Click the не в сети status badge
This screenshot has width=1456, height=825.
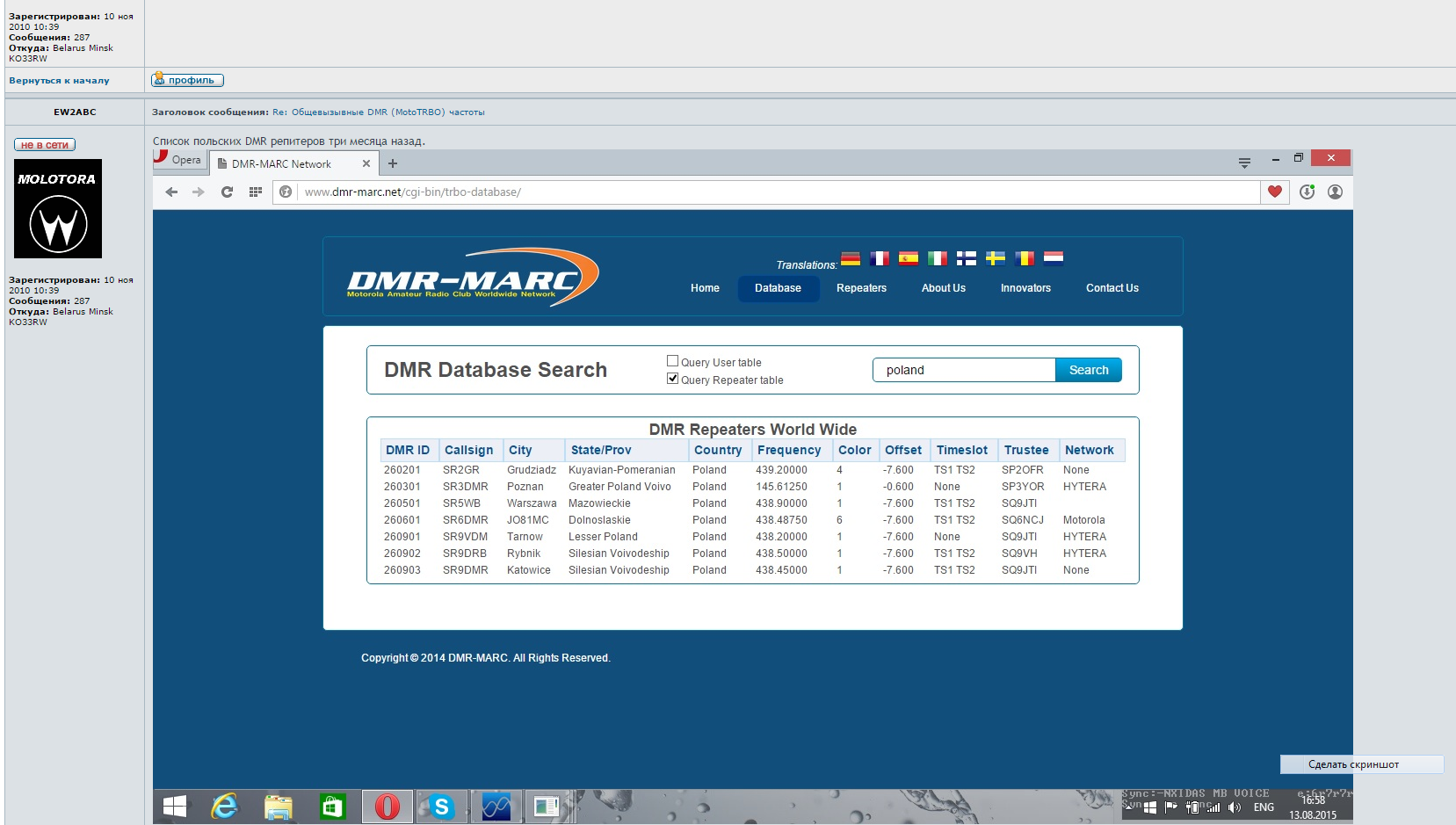coord(45,145)
